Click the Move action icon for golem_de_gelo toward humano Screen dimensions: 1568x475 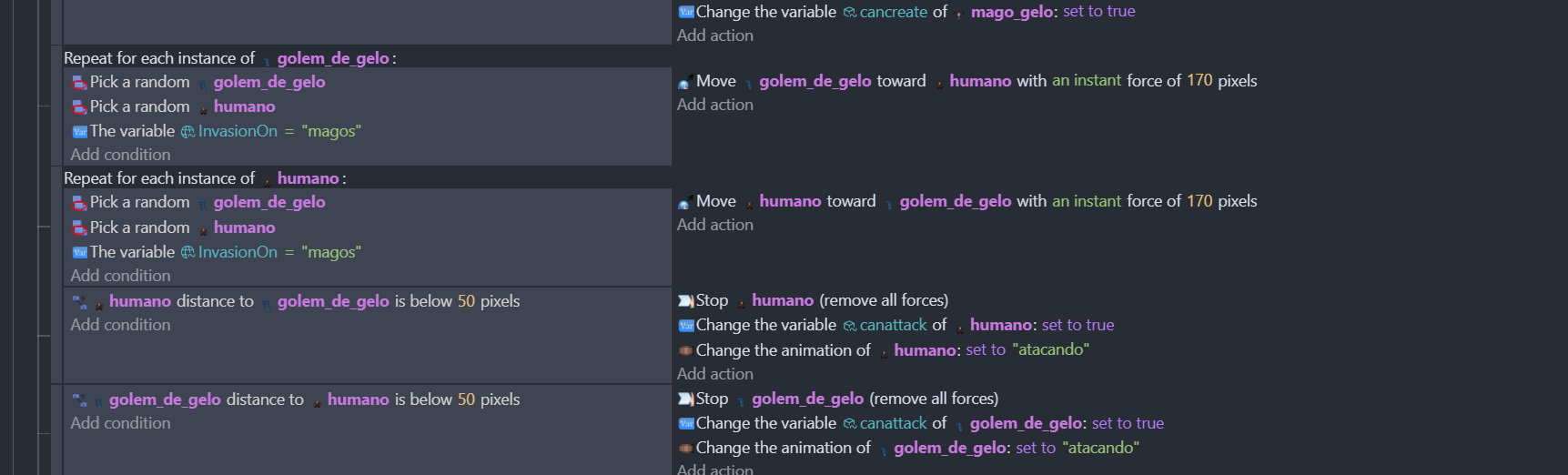coord(685,82)
